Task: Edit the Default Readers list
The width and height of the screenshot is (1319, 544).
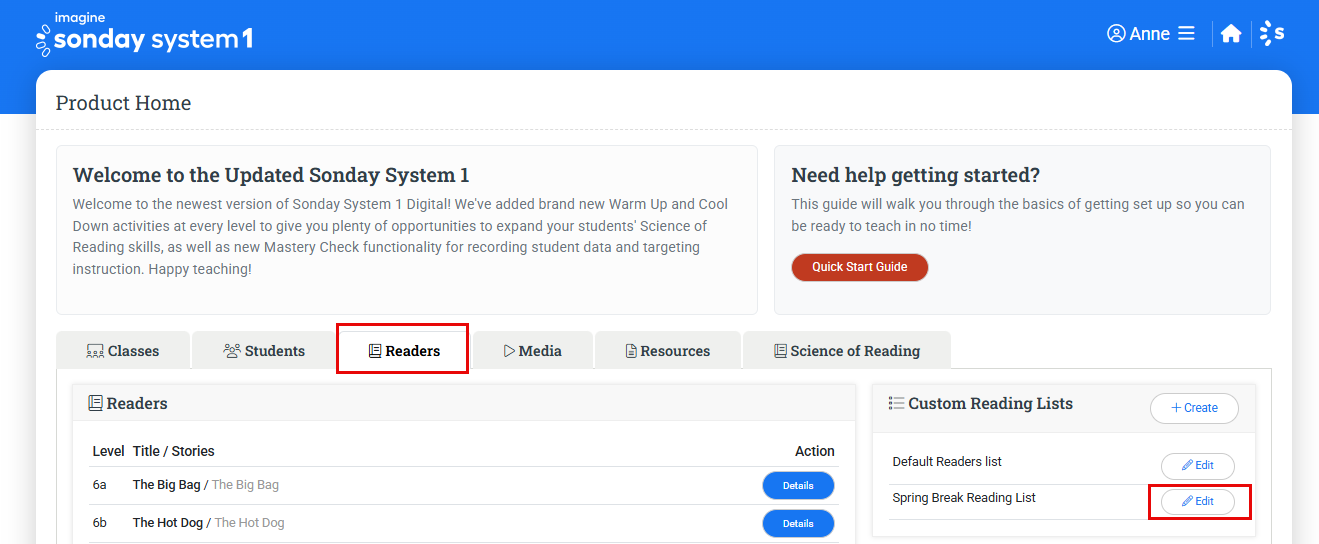Action: [x=1197, y=466]
